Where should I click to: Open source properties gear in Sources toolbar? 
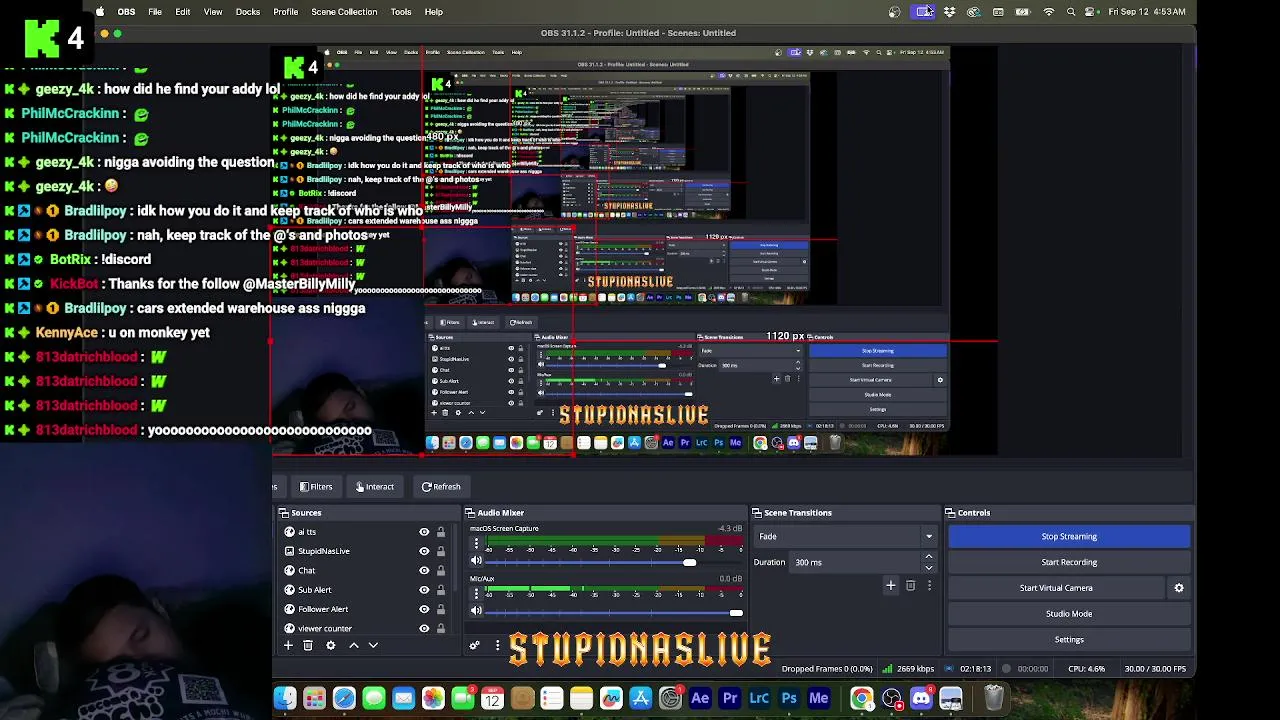pos(331,646)
